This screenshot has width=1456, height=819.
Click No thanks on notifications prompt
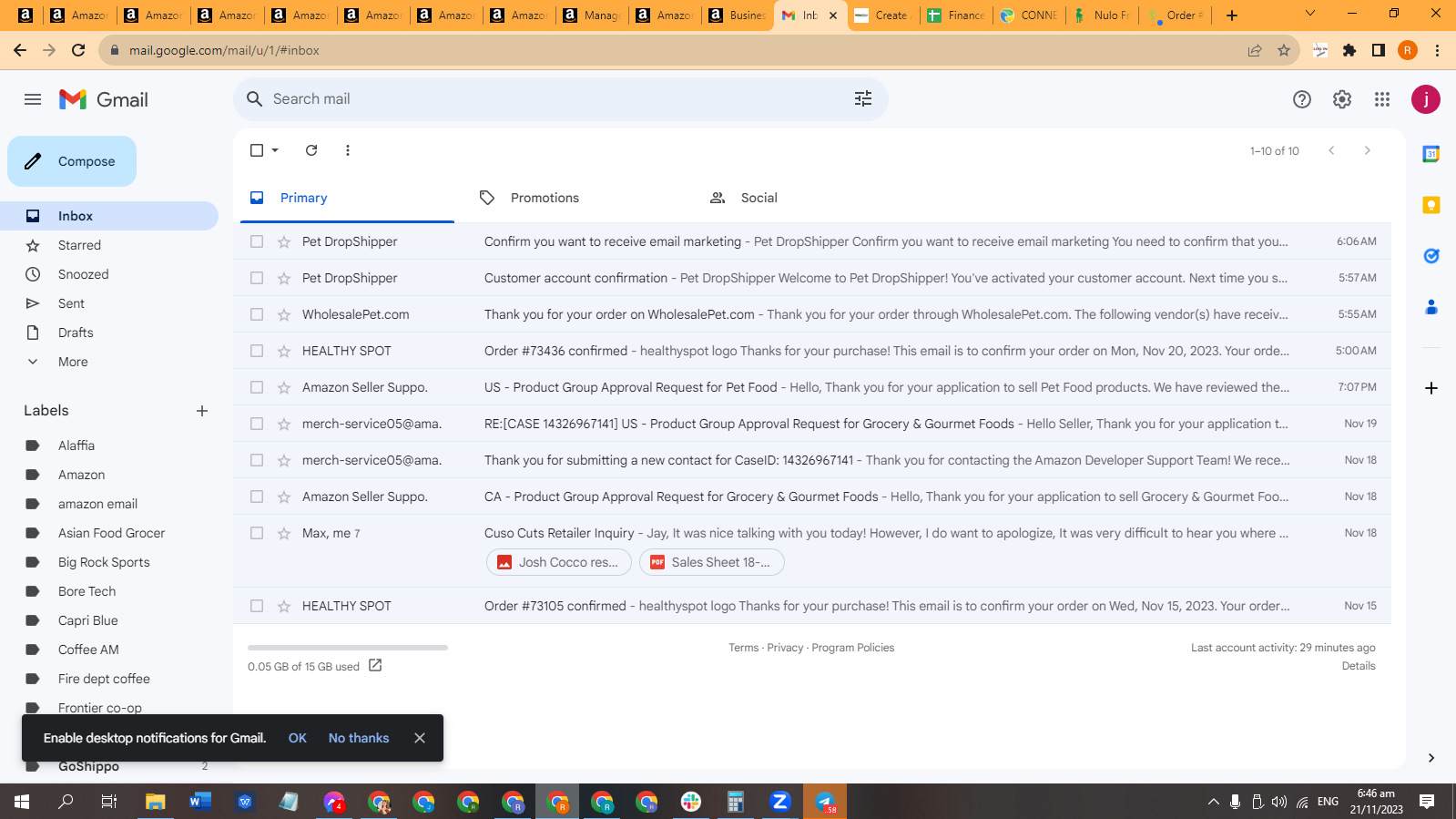[359, 738]
